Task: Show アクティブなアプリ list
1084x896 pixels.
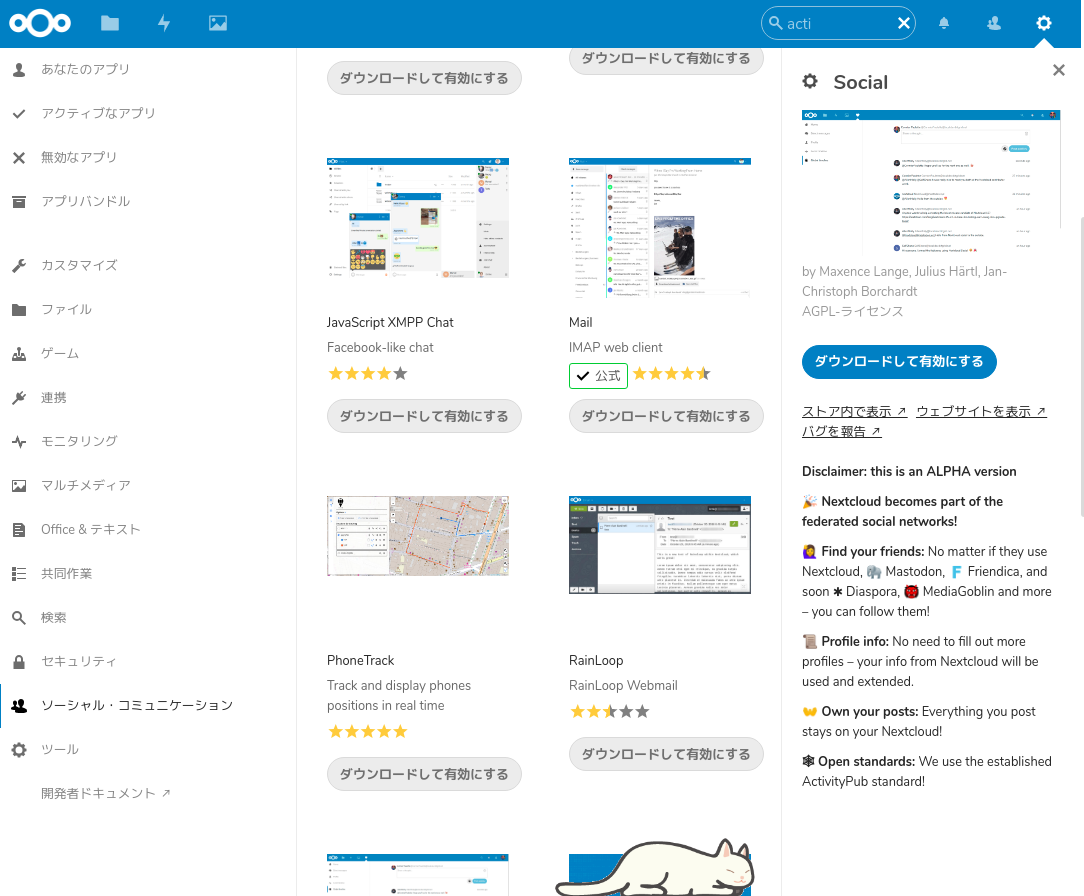Action: point(98,113)
